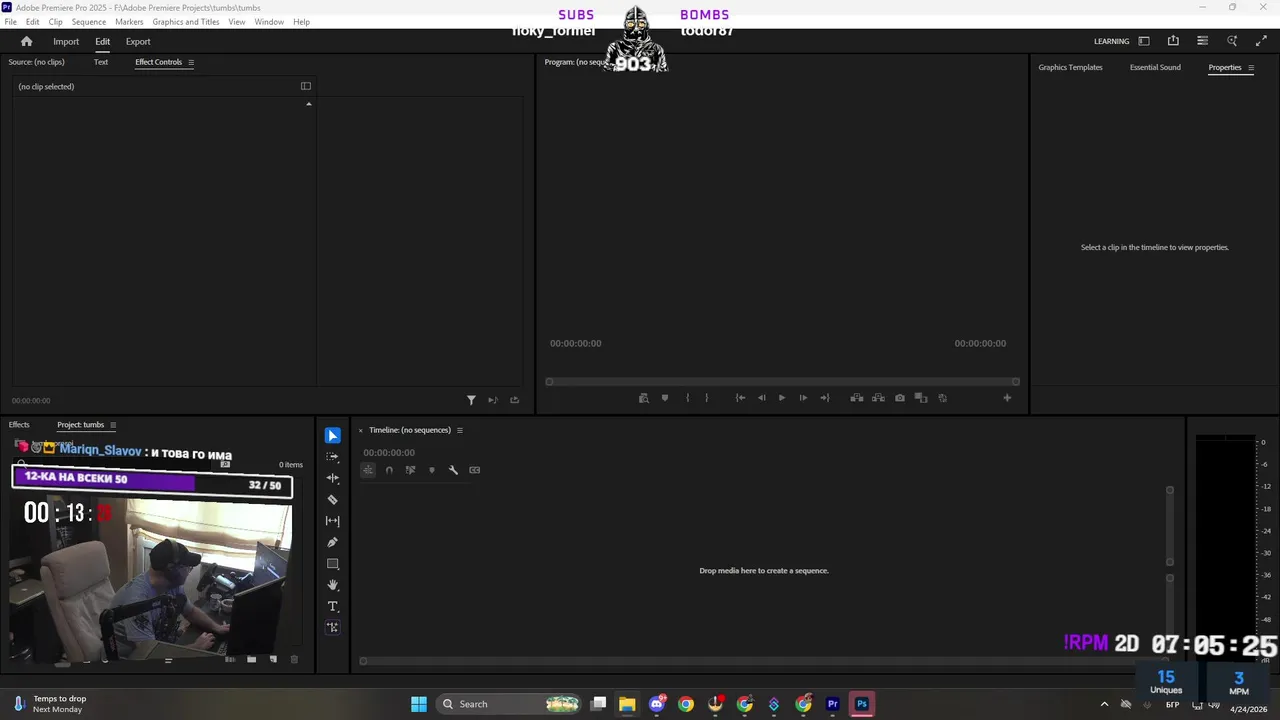Image resolution: width=1280 pixels, height=720 pixels.
Task: Open workspace hamburger menu in header
Action: coord(1202,41)
